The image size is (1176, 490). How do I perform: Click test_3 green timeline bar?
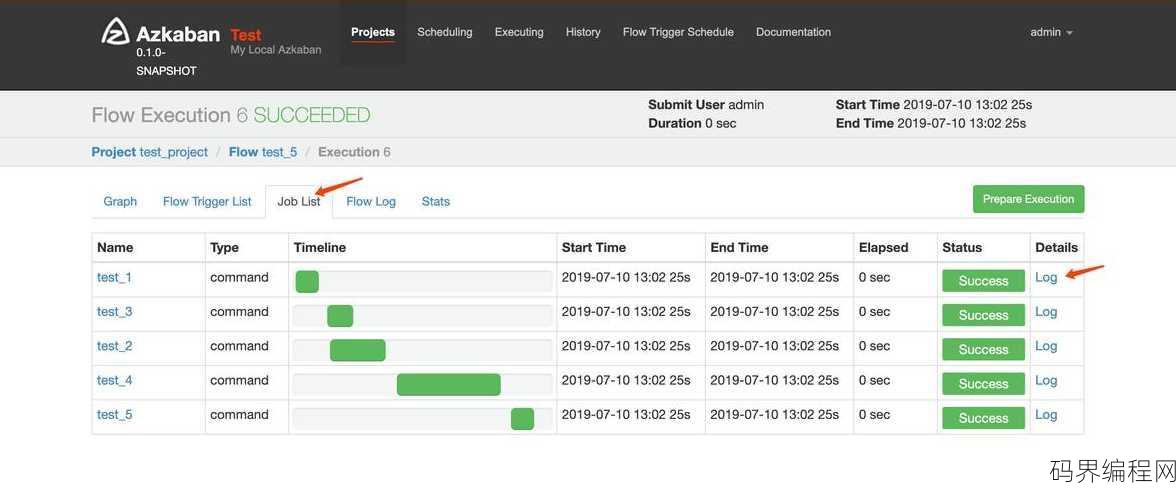pos(340,316)
